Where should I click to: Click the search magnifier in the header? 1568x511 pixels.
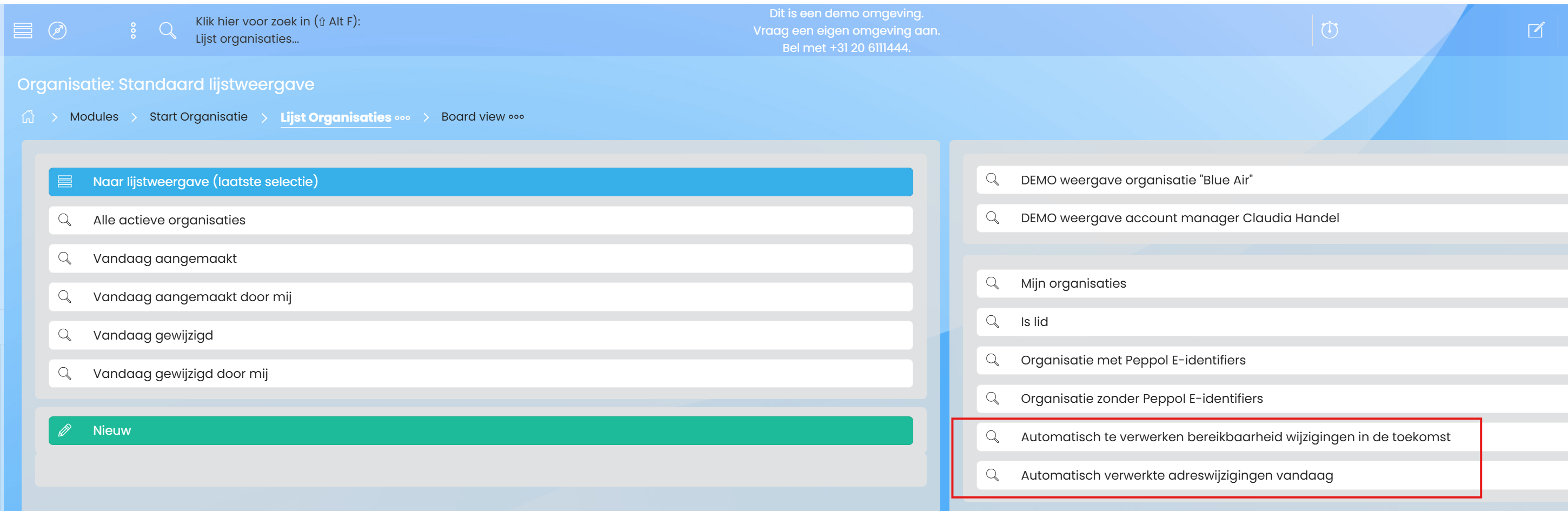168,30
